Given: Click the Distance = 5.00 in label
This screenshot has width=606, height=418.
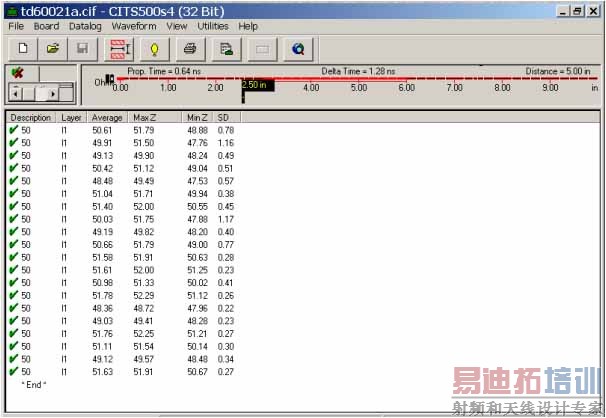Looking at the screenshot, I should pyautogui.click(x=558, y=71).
